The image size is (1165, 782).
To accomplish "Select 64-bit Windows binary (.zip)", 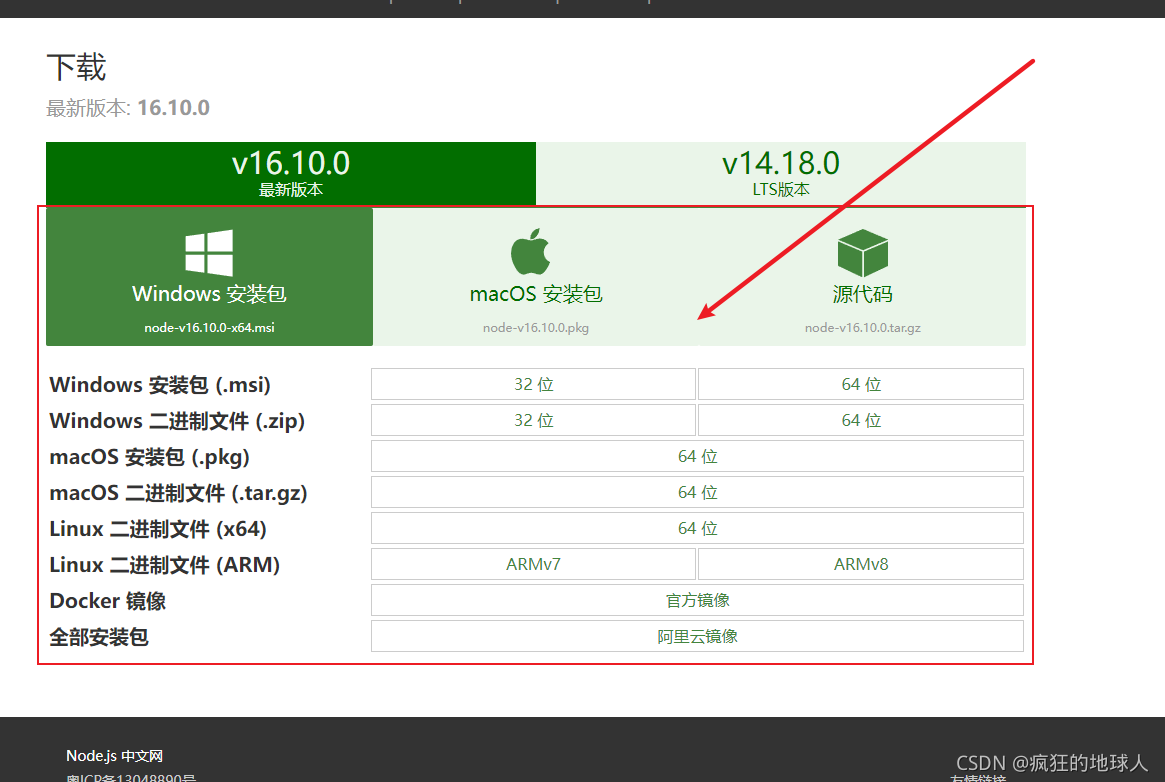I will 861,420.
